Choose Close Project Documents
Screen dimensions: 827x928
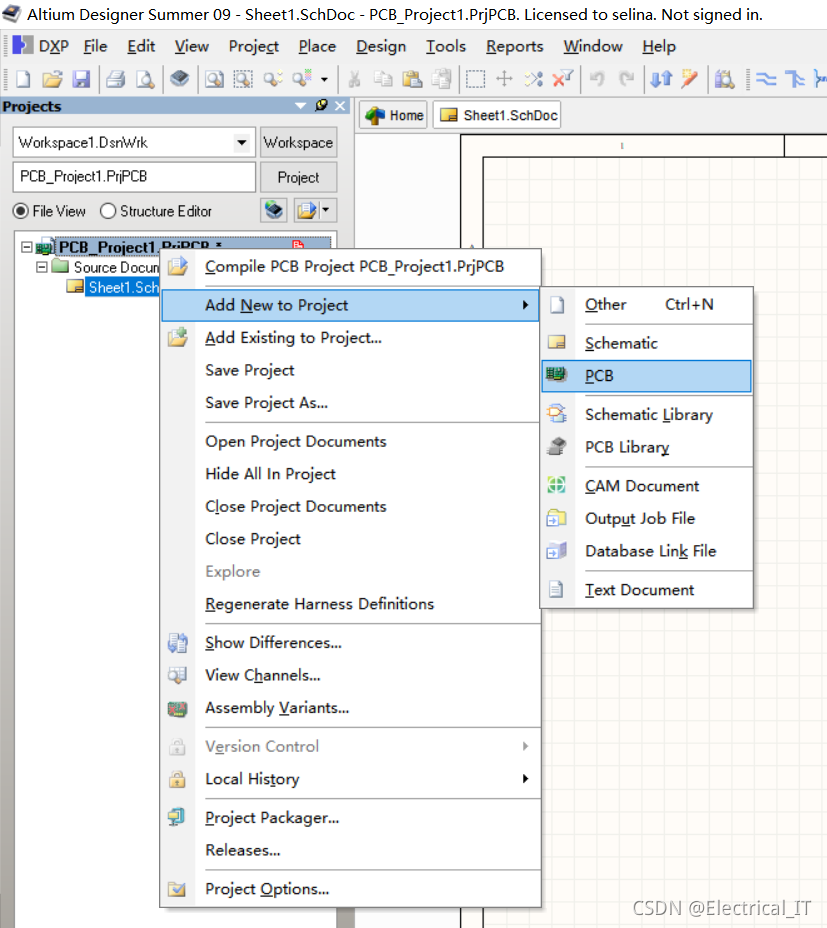[x=351, y=507]
